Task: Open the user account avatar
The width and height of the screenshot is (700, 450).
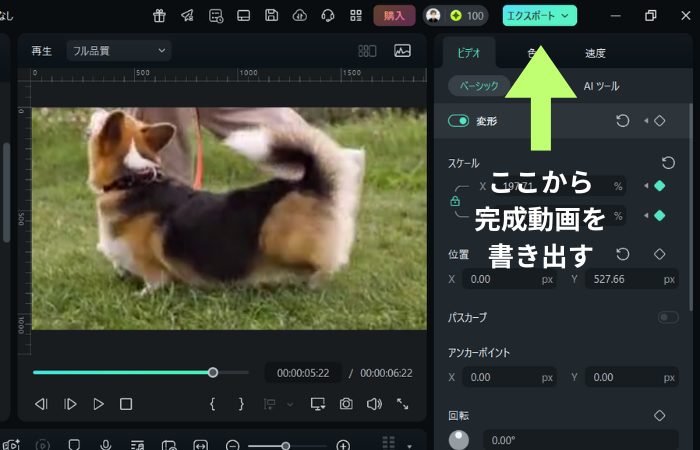Action: 433,16
